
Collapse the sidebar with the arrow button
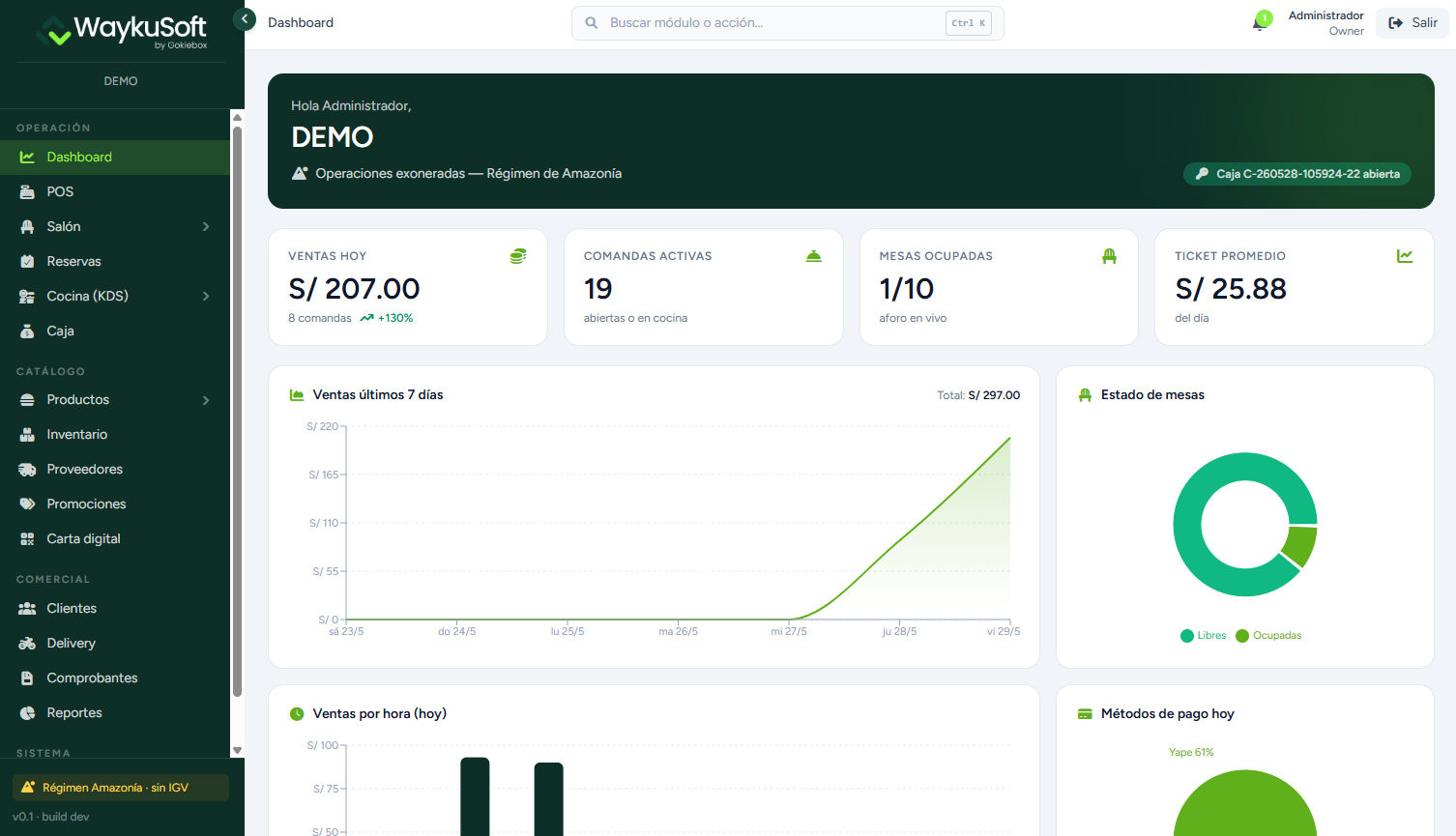pos(245,18)
